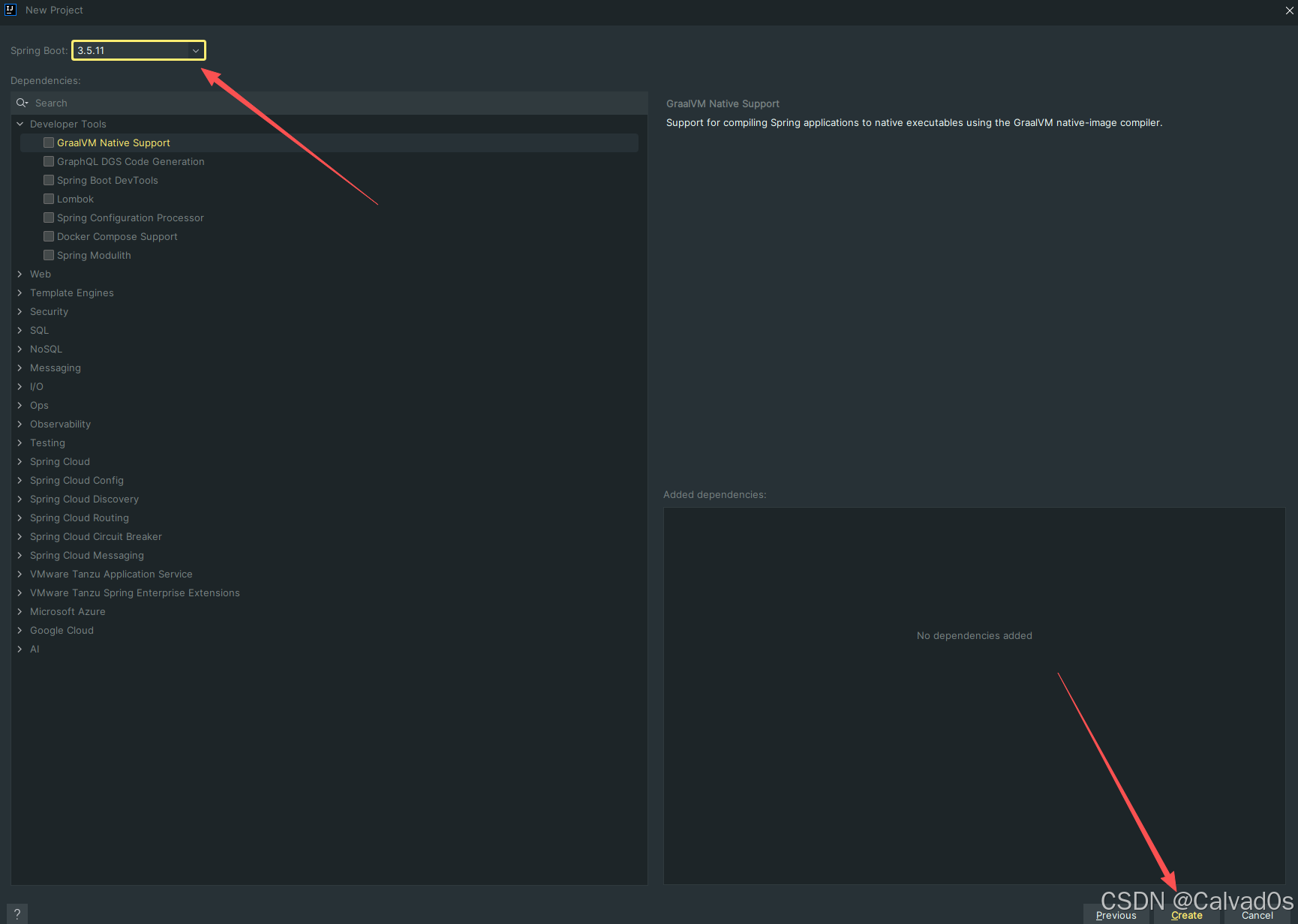Viewport: 1298px width, 924px height.
Task: Expand the Ops category
Action: point(20,405)
